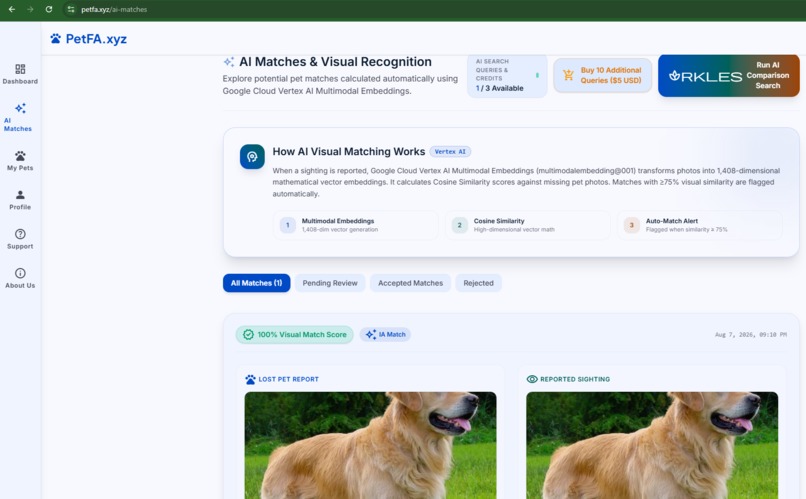Open the Lost Pet Report dog photo
806x499 pixels.
coord(371,445)
